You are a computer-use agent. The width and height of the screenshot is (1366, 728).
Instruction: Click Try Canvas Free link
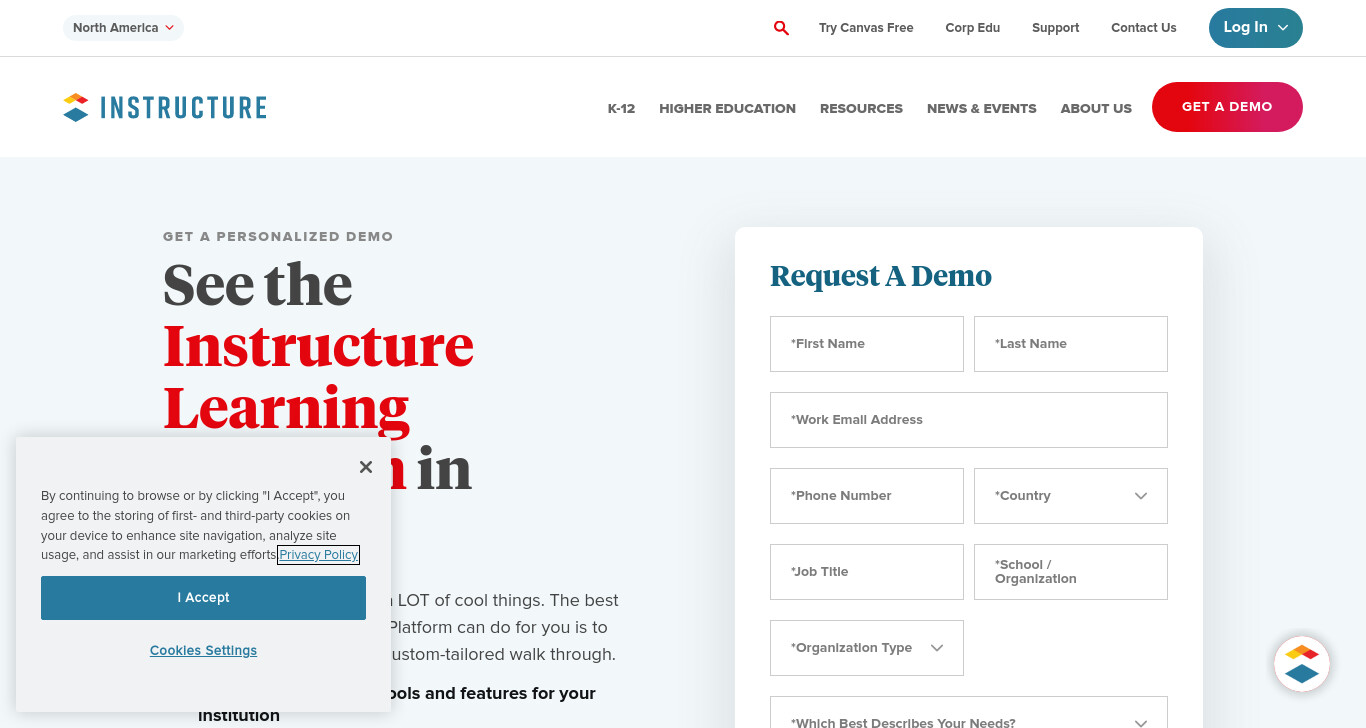pyautogui.click(x=866, y=28)
